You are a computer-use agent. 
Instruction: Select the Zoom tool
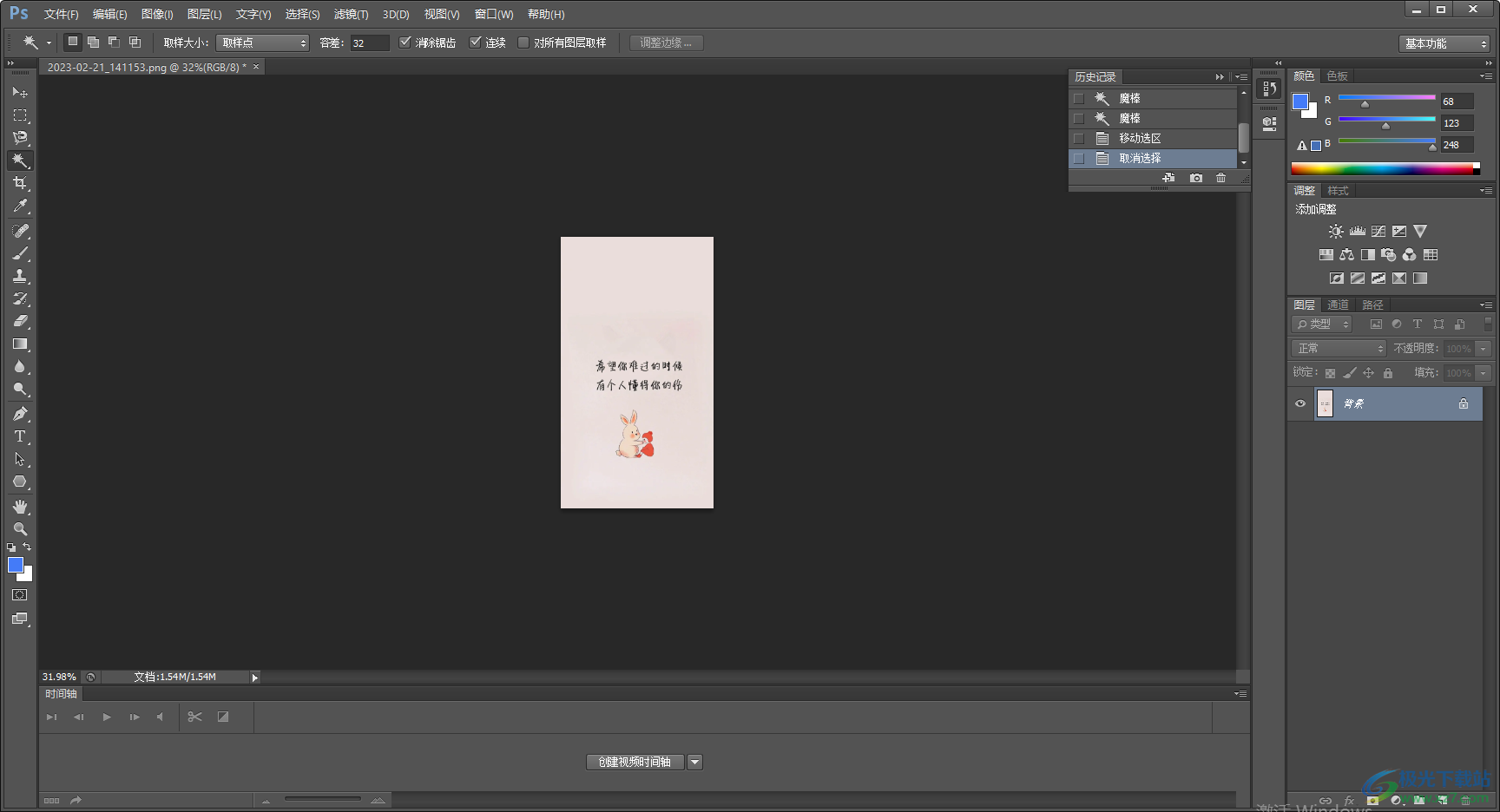coord(20,529)
